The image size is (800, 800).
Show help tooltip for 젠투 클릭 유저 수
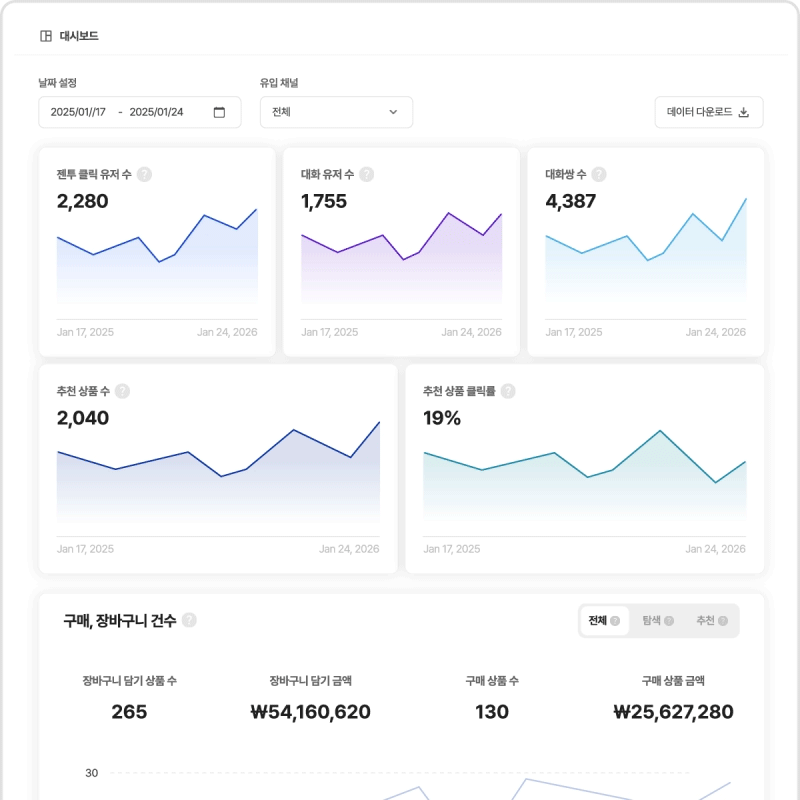(144, 174)
